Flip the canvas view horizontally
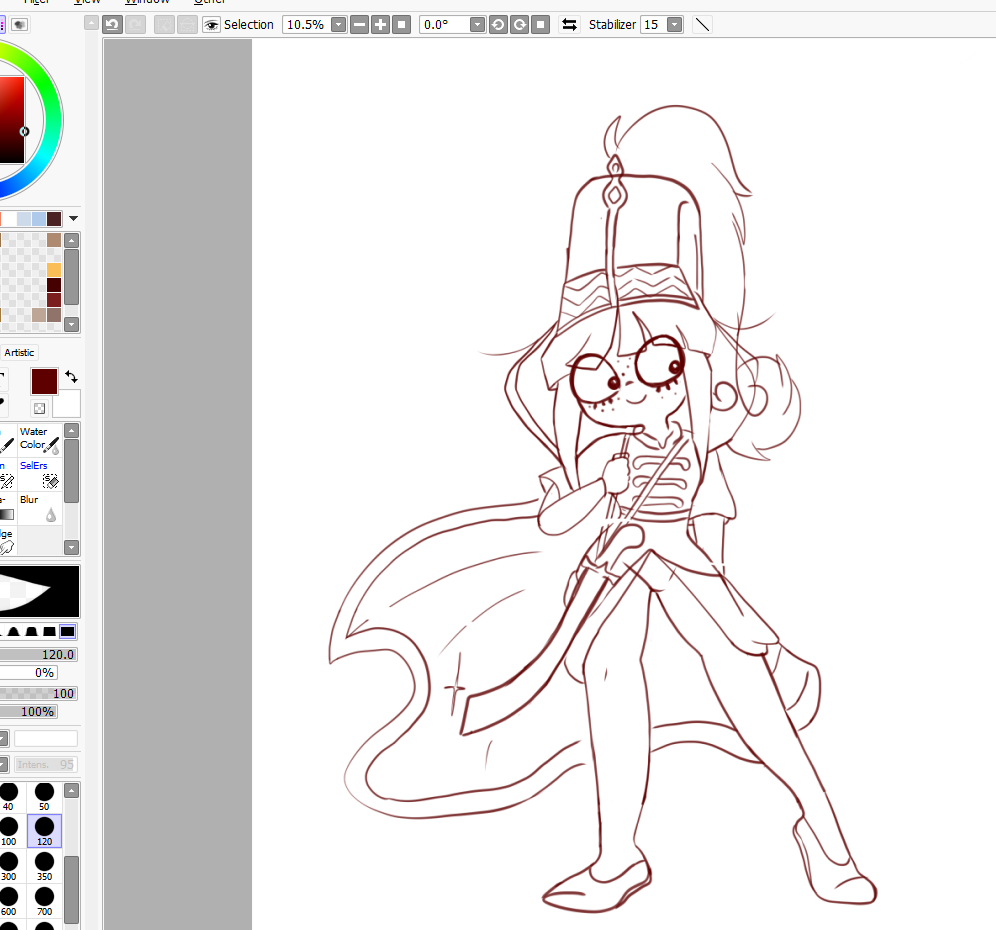Viewport: 996px width, 930px height. point(569,24)
